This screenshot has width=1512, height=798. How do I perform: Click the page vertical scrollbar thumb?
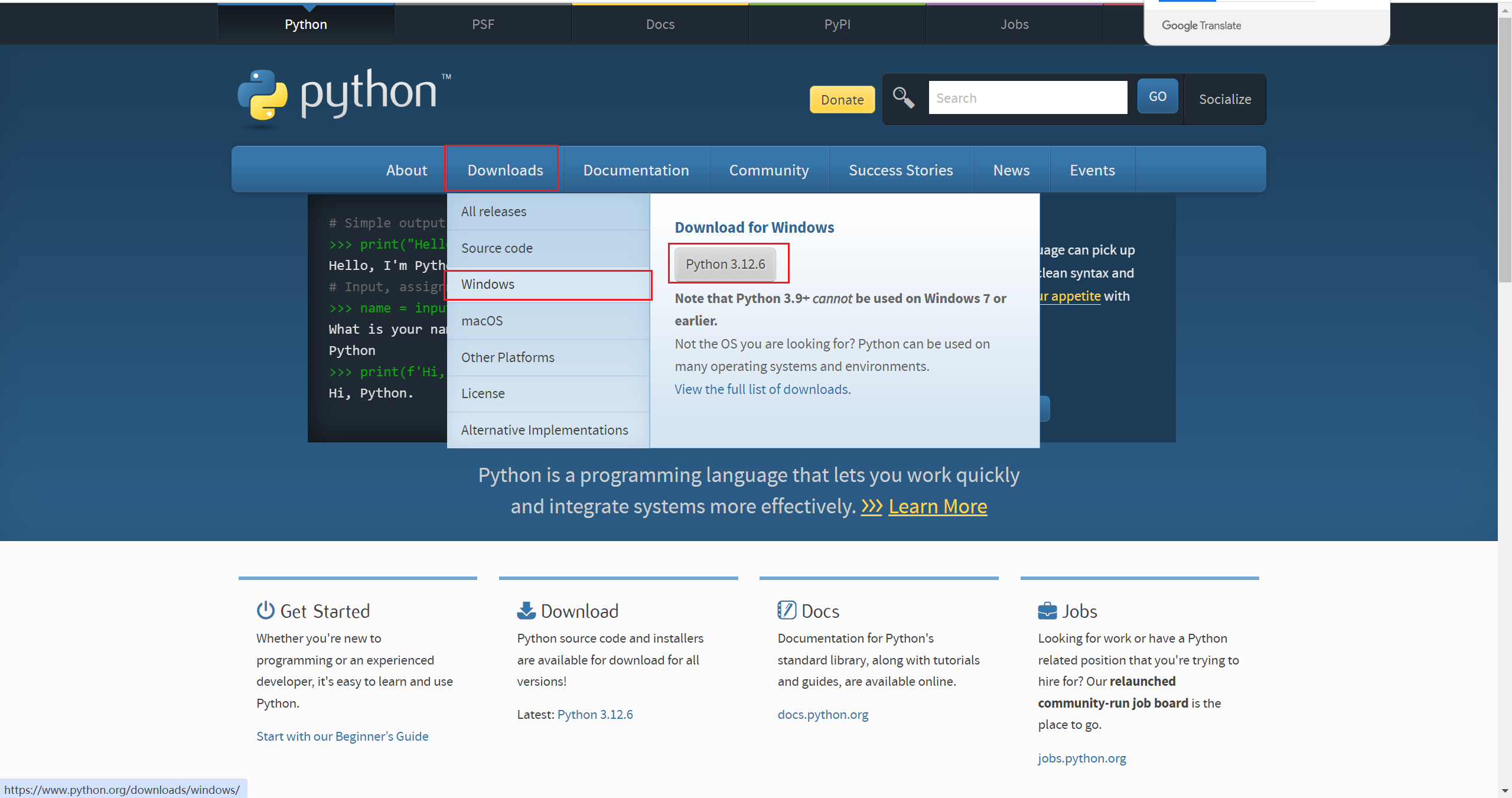pyautogui.click(x=1505, y=149)
